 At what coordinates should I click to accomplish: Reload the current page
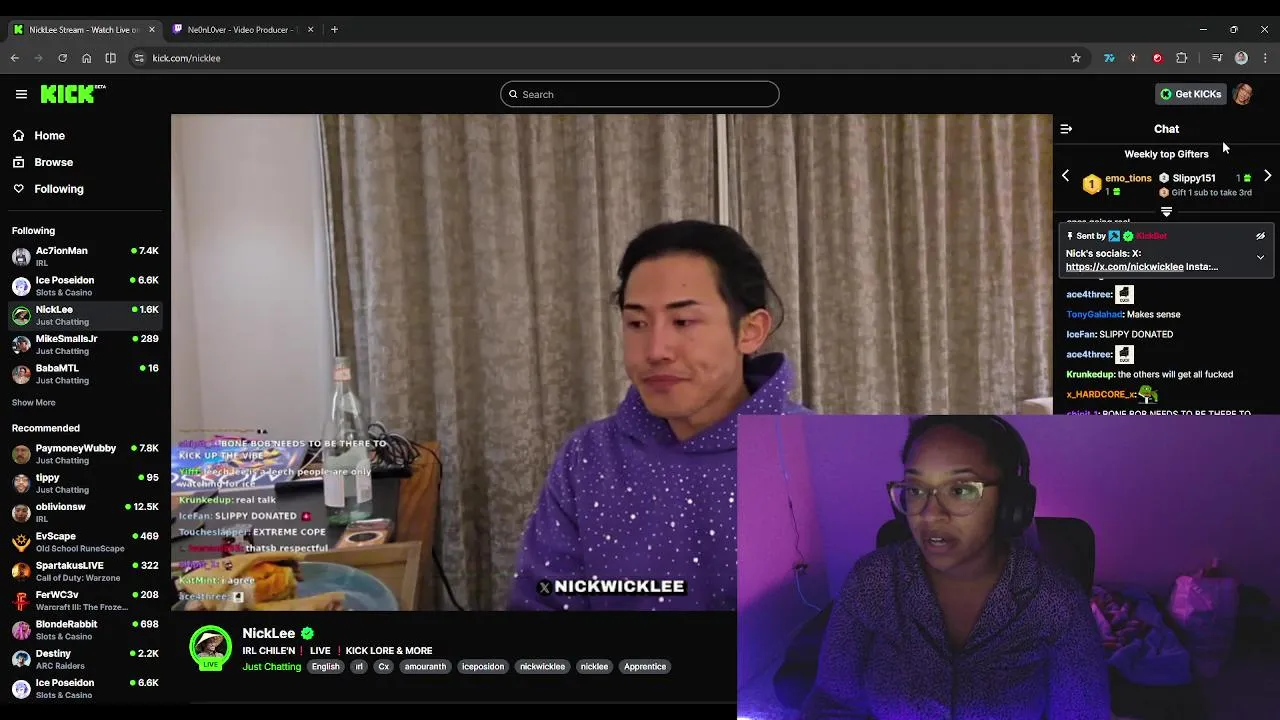[x=62, y=58]
